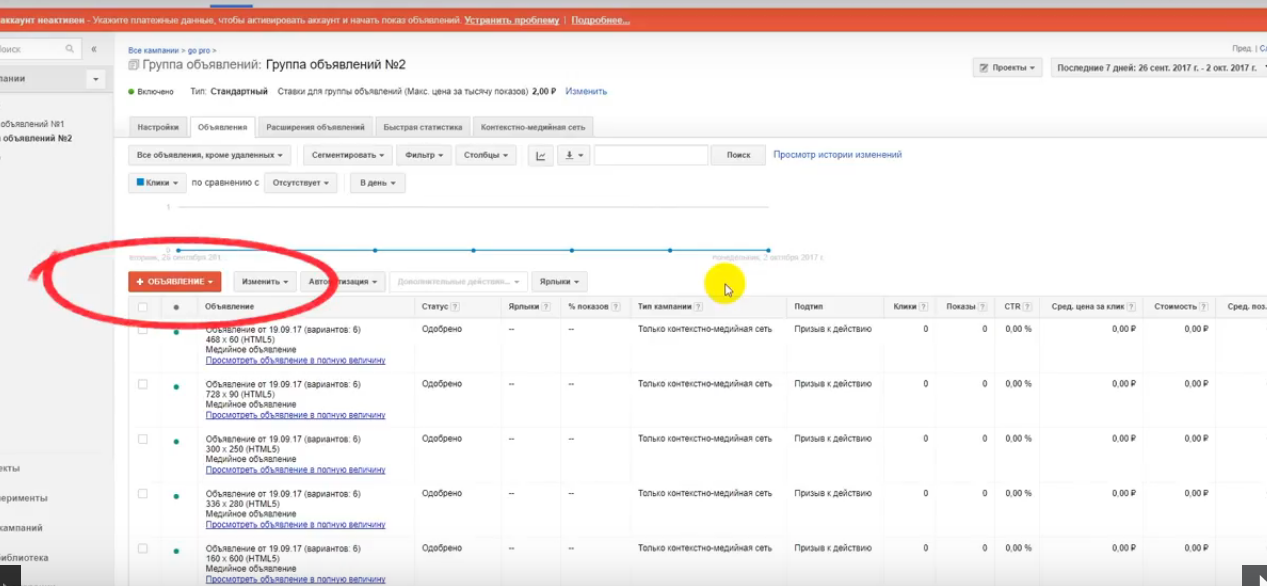Screen dimensions: 1267x586
Task: Open the blue Клики metric selector
Action: [x=157, y=183]
